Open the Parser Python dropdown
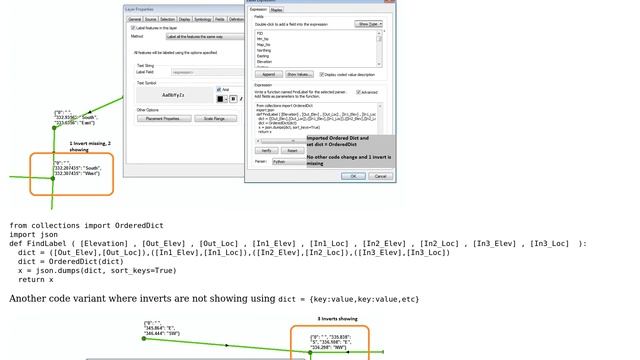Image resolution: width=640 pixels, height=360 pixels. (x=289, y=162)
